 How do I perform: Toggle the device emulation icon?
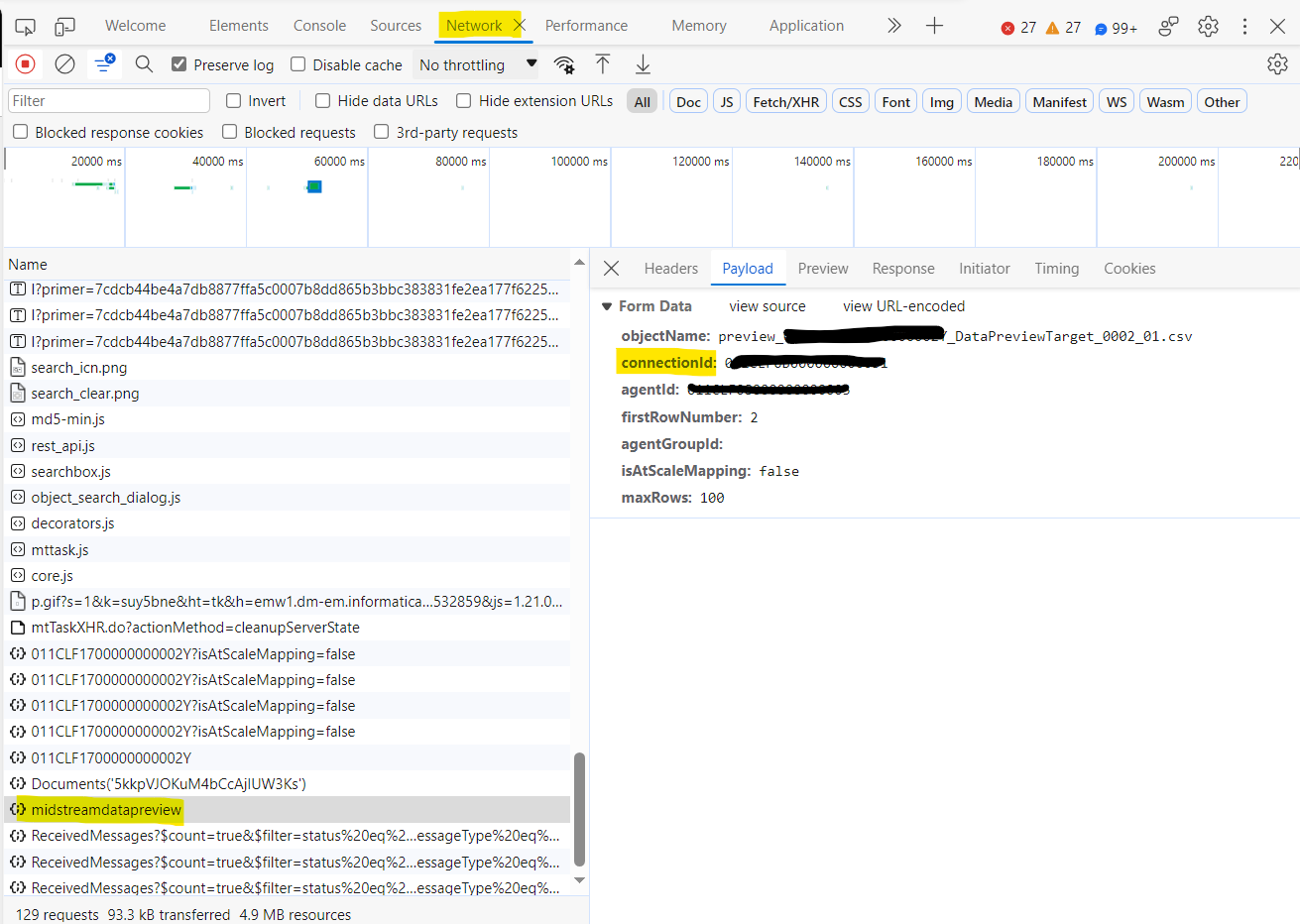pos(65,27)
